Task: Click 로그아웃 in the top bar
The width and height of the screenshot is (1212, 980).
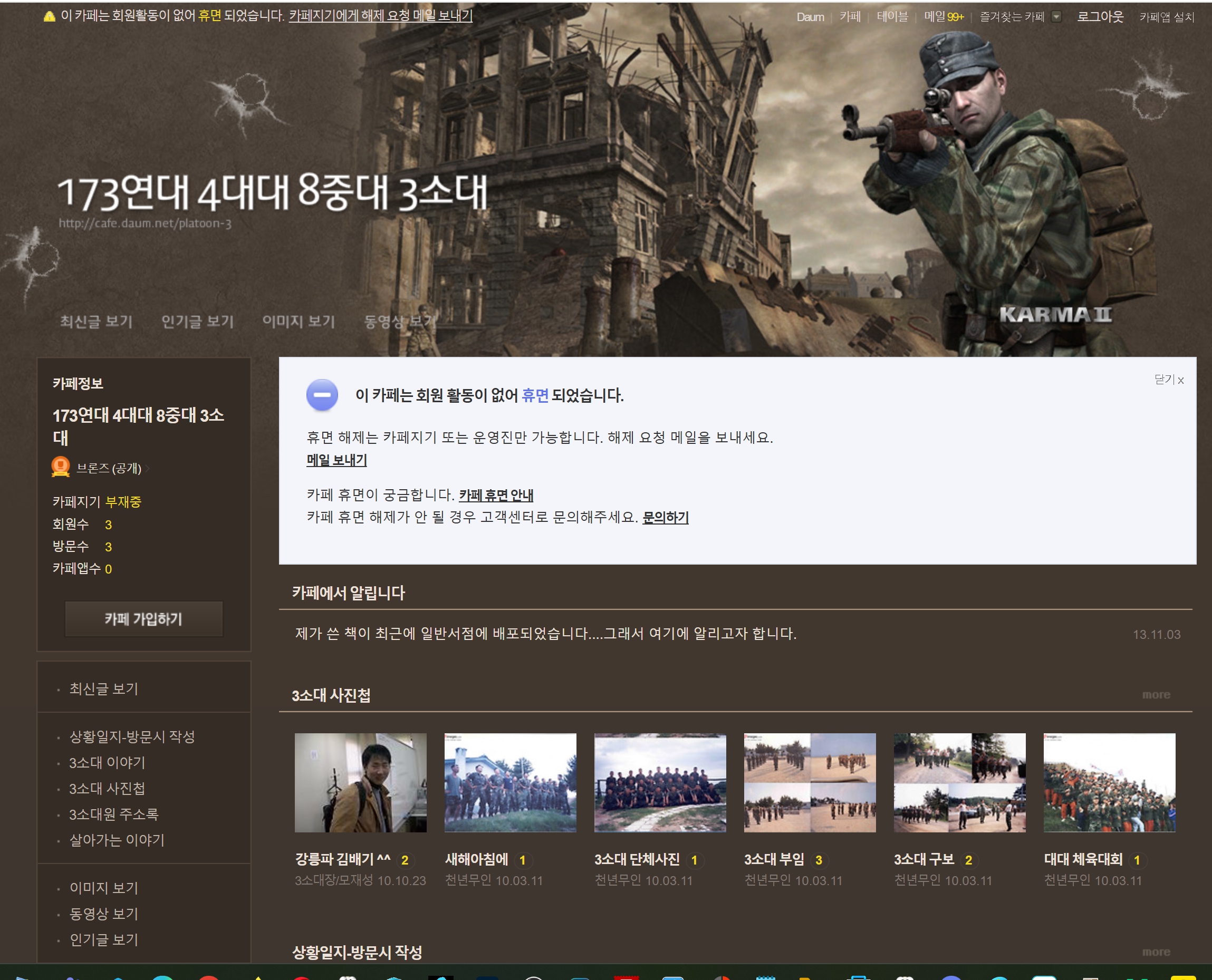Action: pos(1100,17)
